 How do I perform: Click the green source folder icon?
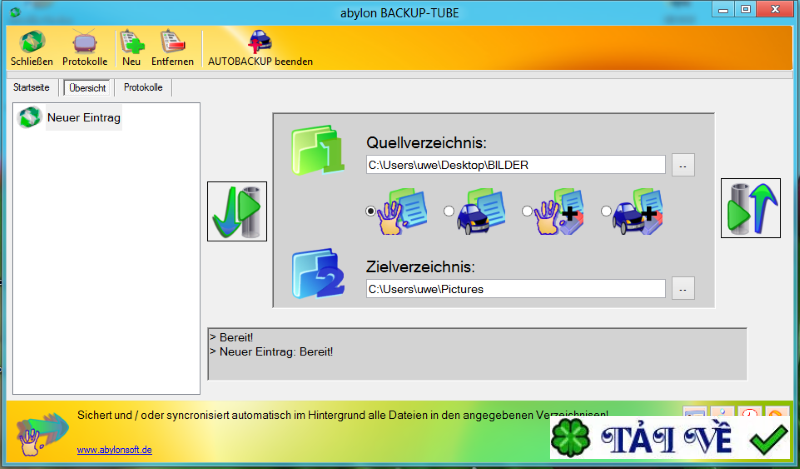click(x=317, y=151)
